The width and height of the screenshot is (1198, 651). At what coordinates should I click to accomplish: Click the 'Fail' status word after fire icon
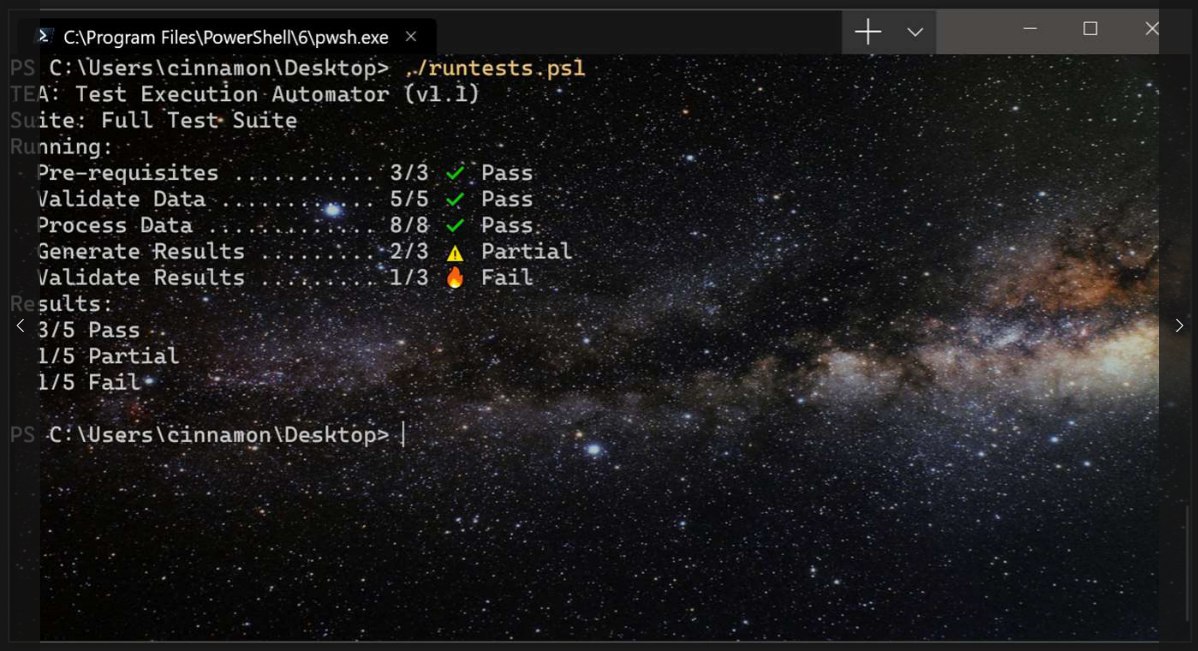coord(507,277)
